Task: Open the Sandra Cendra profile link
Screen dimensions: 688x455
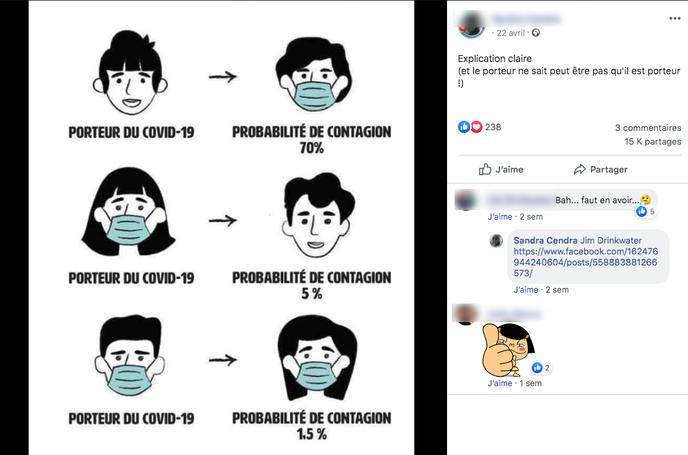Action: (545, 240)
